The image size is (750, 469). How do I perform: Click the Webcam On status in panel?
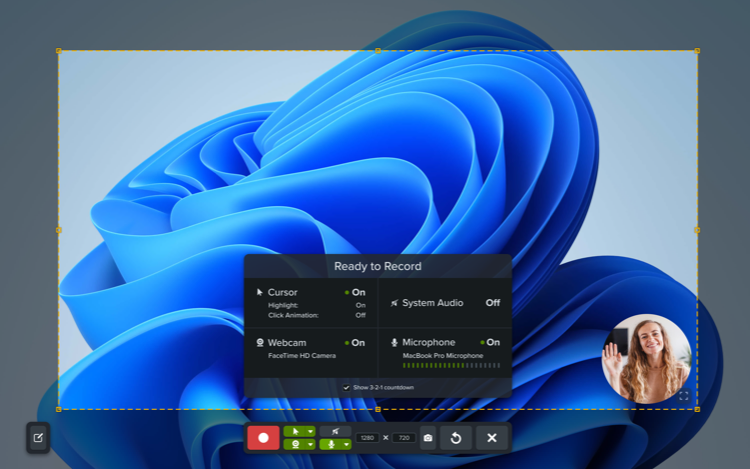click(357, 342)
